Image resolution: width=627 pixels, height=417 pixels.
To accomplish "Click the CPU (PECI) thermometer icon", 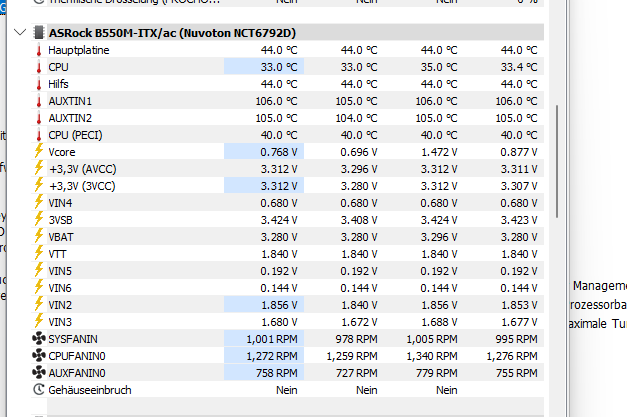I will tap(39, 135).
